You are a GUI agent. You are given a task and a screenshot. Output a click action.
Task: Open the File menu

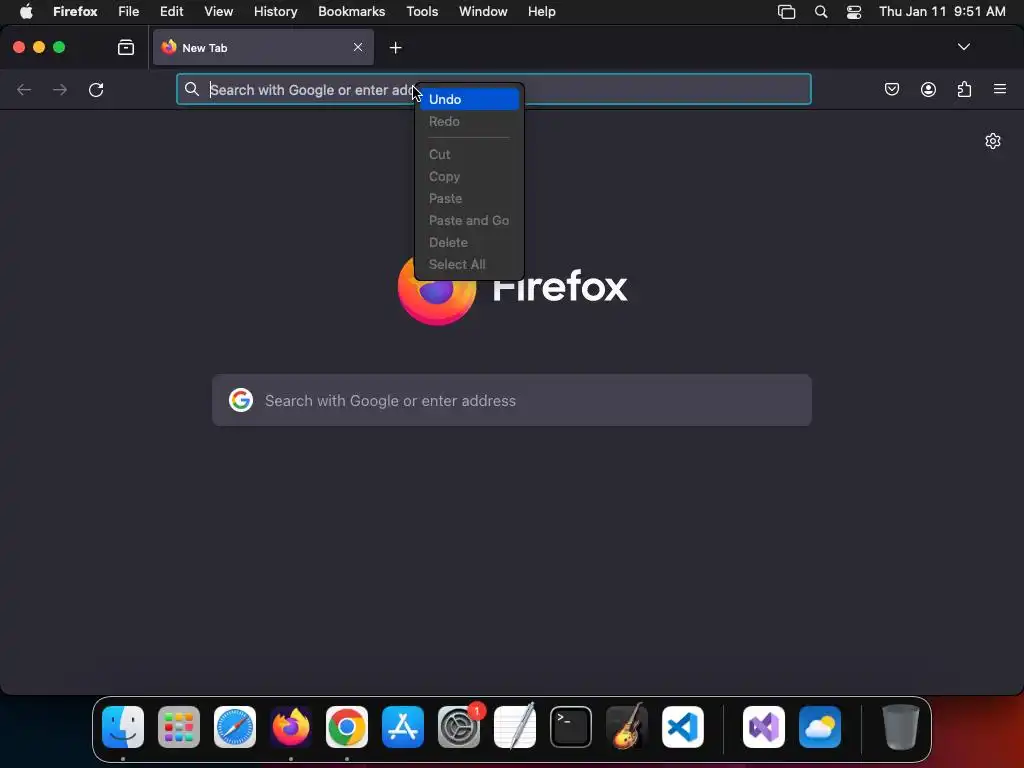[129, 11]
